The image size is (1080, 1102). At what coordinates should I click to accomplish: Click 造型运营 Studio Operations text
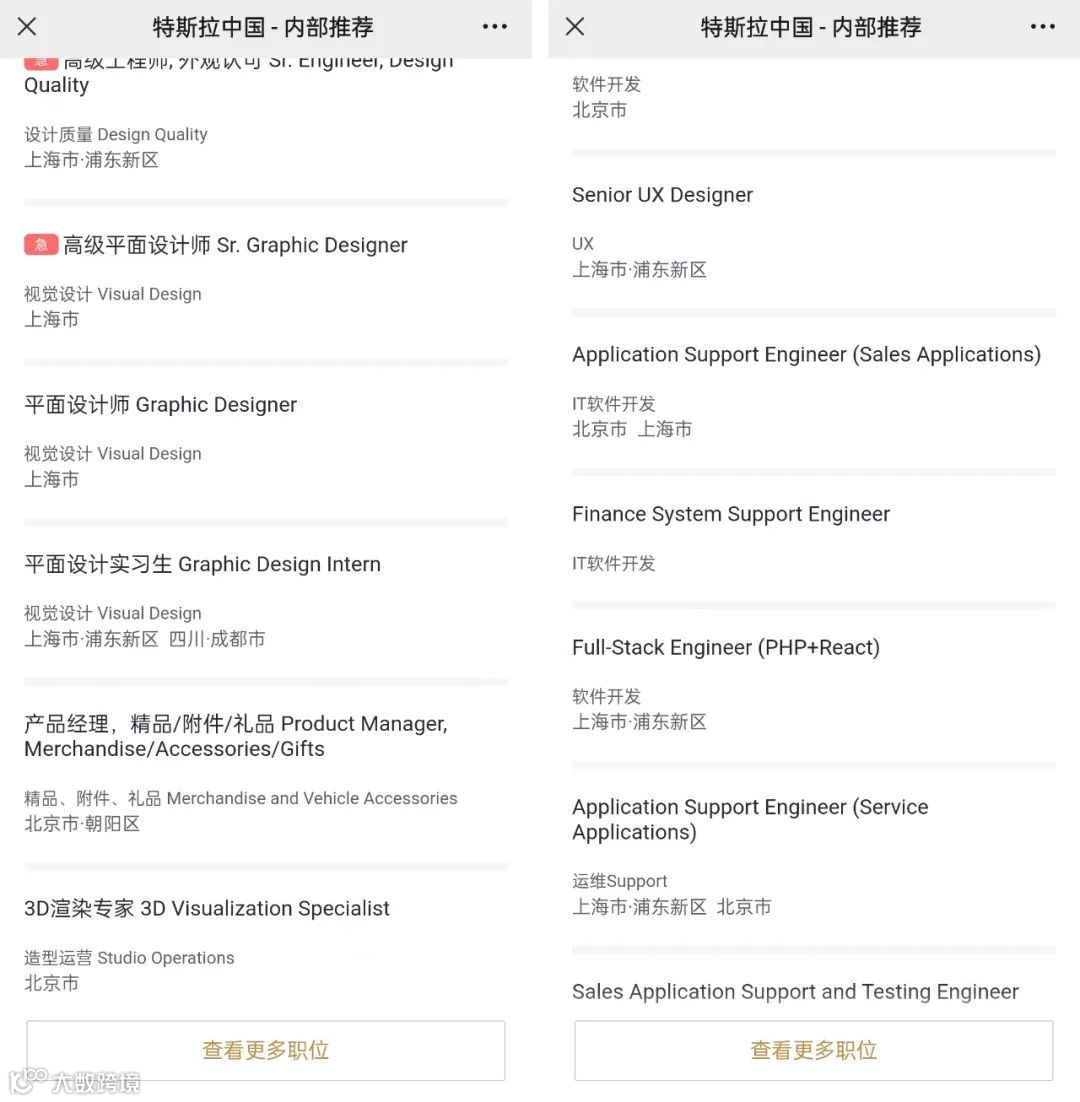pyautogui.click(x=129, y=958)
